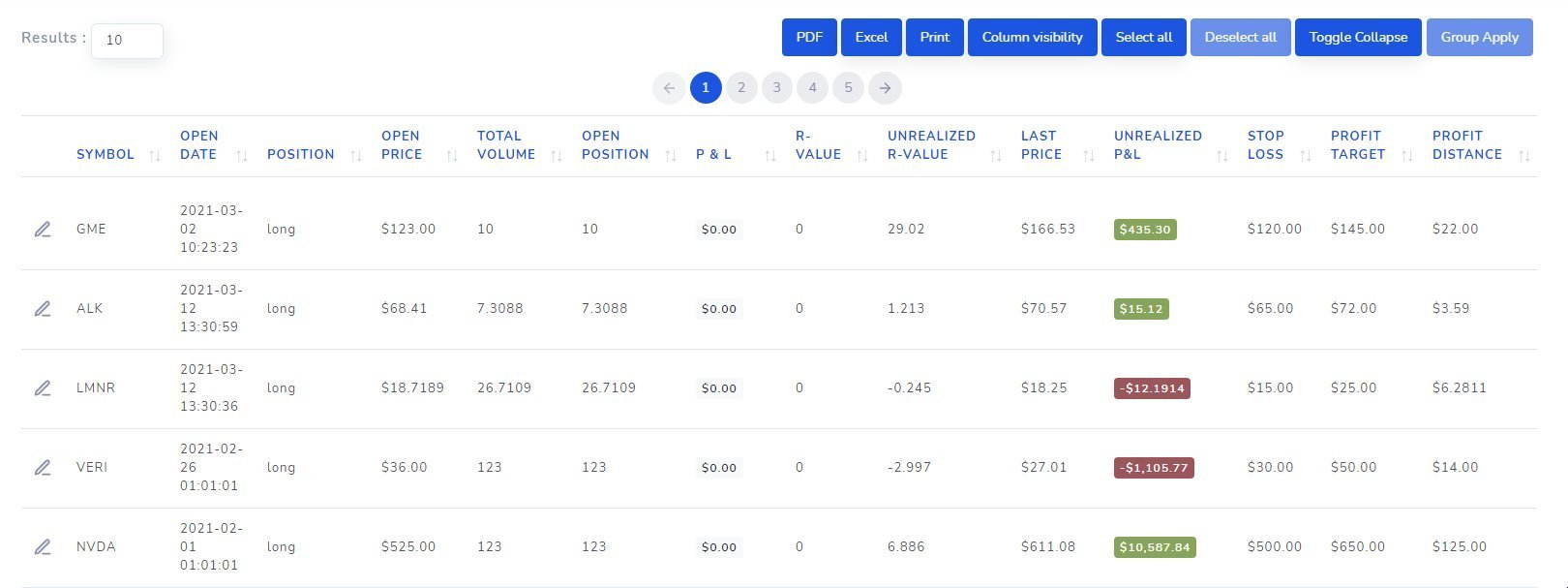The width and height of the screenshot is (1568, 588).
Task: Edit the VERI row with pencil icon
Action: pos(43,468)
